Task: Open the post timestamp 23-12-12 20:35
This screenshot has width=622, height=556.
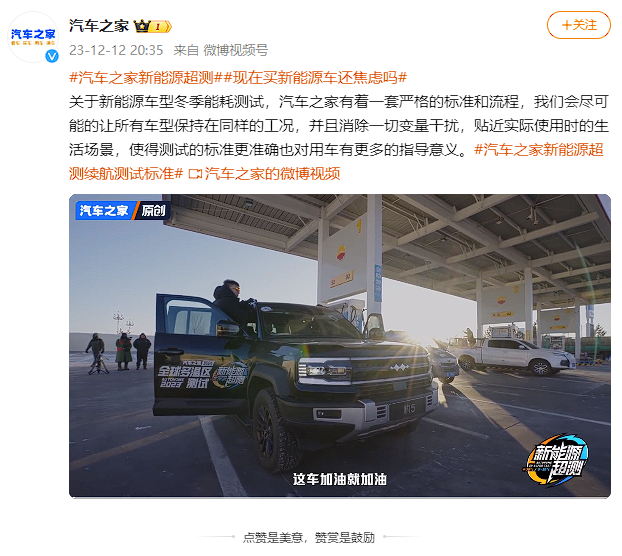Action: click(x=116, y=50)
